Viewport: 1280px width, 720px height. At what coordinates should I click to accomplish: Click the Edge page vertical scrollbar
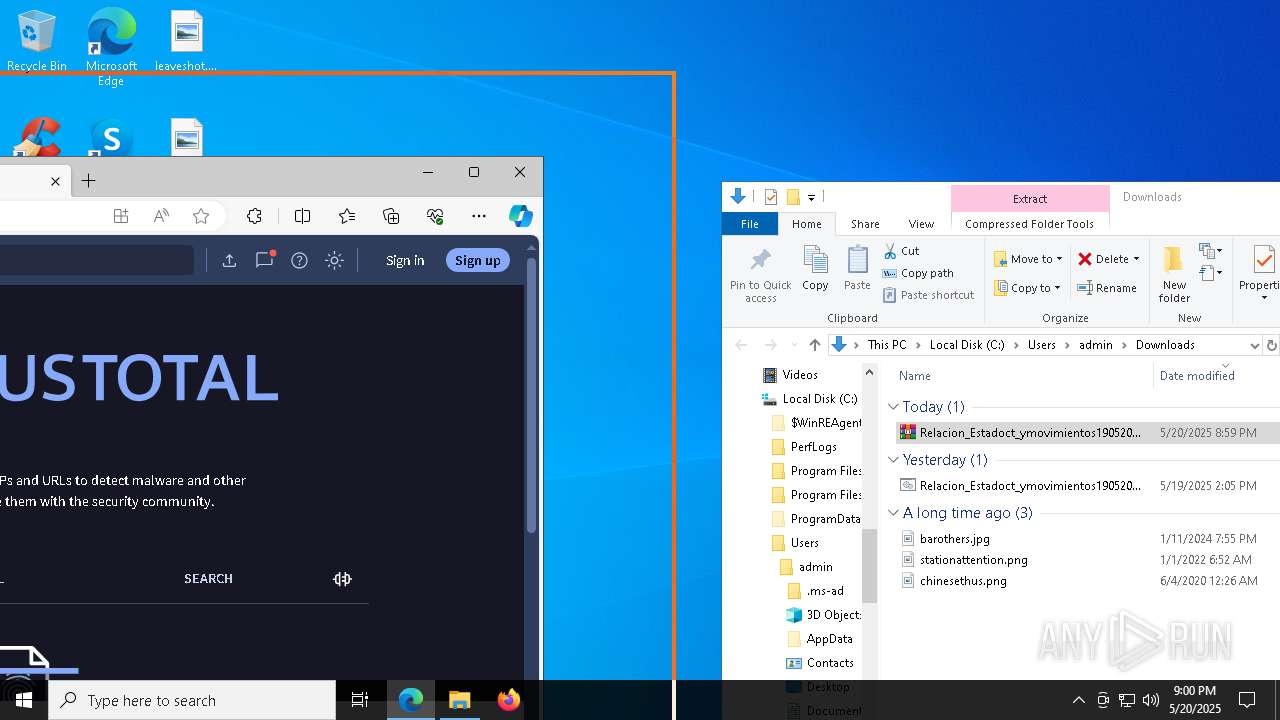pos(531,395)
